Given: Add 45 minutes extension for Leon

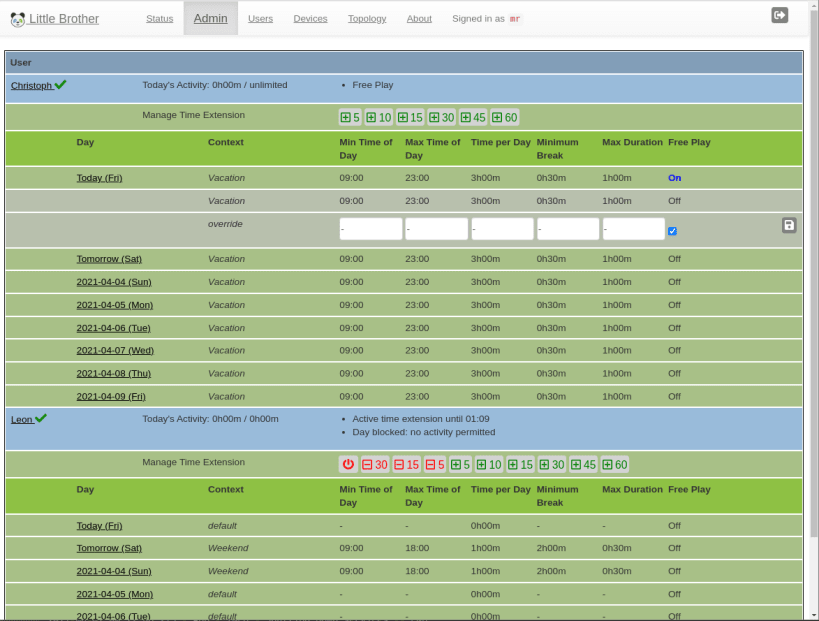Looking at the screenshot, I should click(x=583, y=464).
